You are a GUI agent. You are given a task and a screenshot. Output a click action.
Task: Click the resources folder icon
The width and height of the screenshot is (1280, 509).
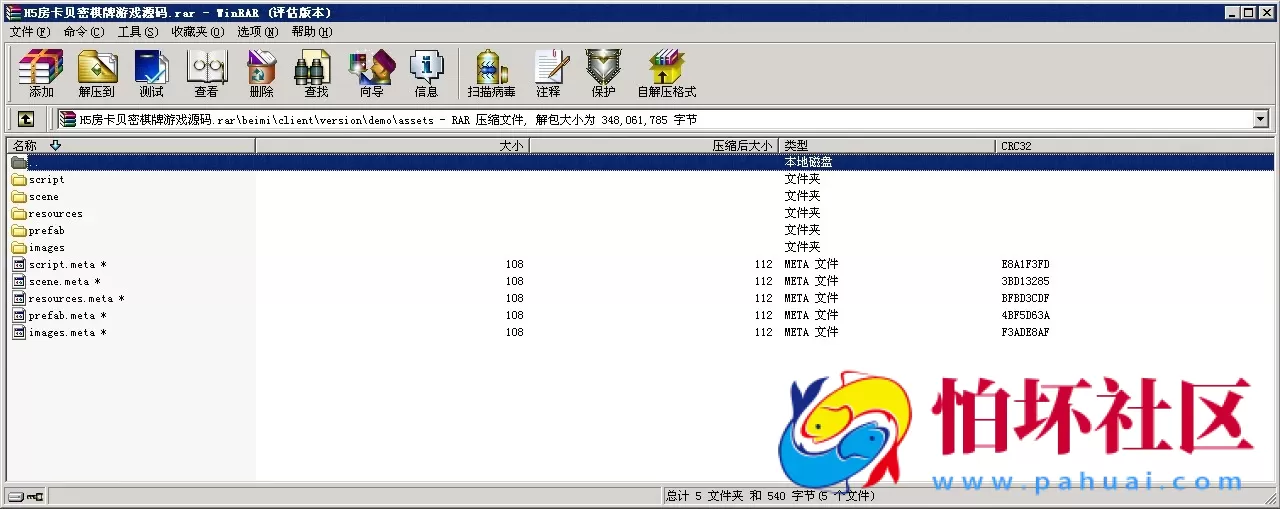(x=19, y=214)
